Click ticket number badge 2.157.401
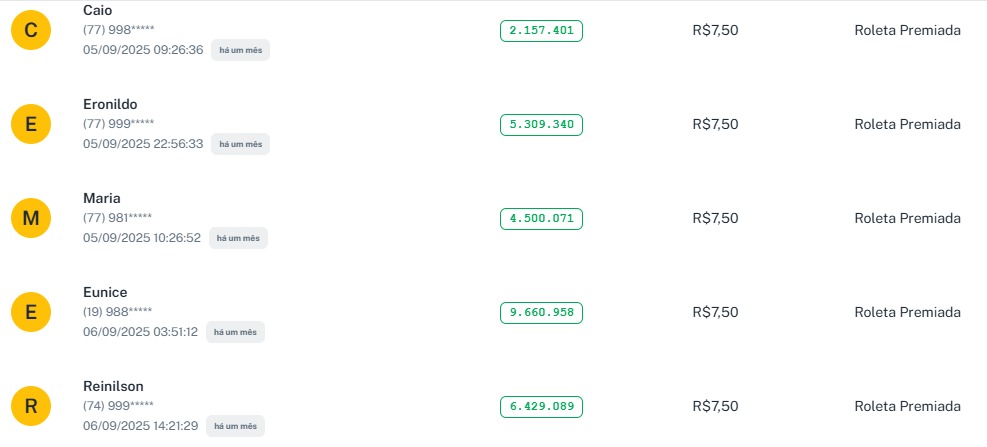The width and height of the screenshot is (987, 447). (541, 31)
